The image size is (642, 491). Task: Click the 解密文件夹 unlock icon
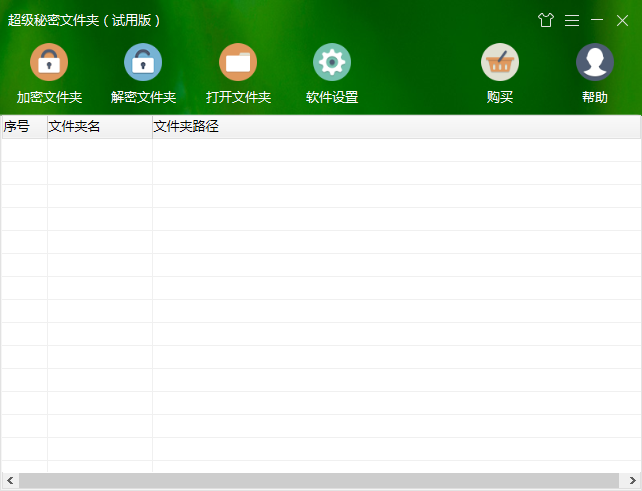pos(143,62)
